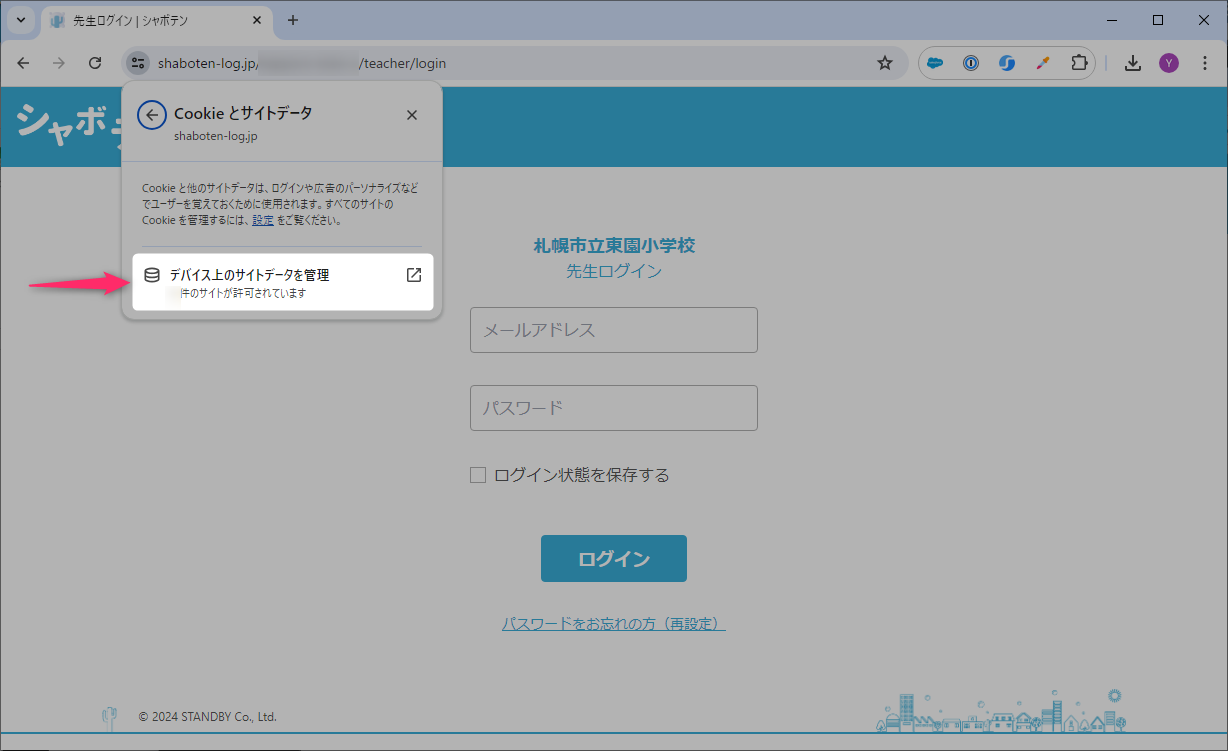Click the 先生ログイン heading text
The width and height of the screenshot is (1228, 751).
[614, 271]
